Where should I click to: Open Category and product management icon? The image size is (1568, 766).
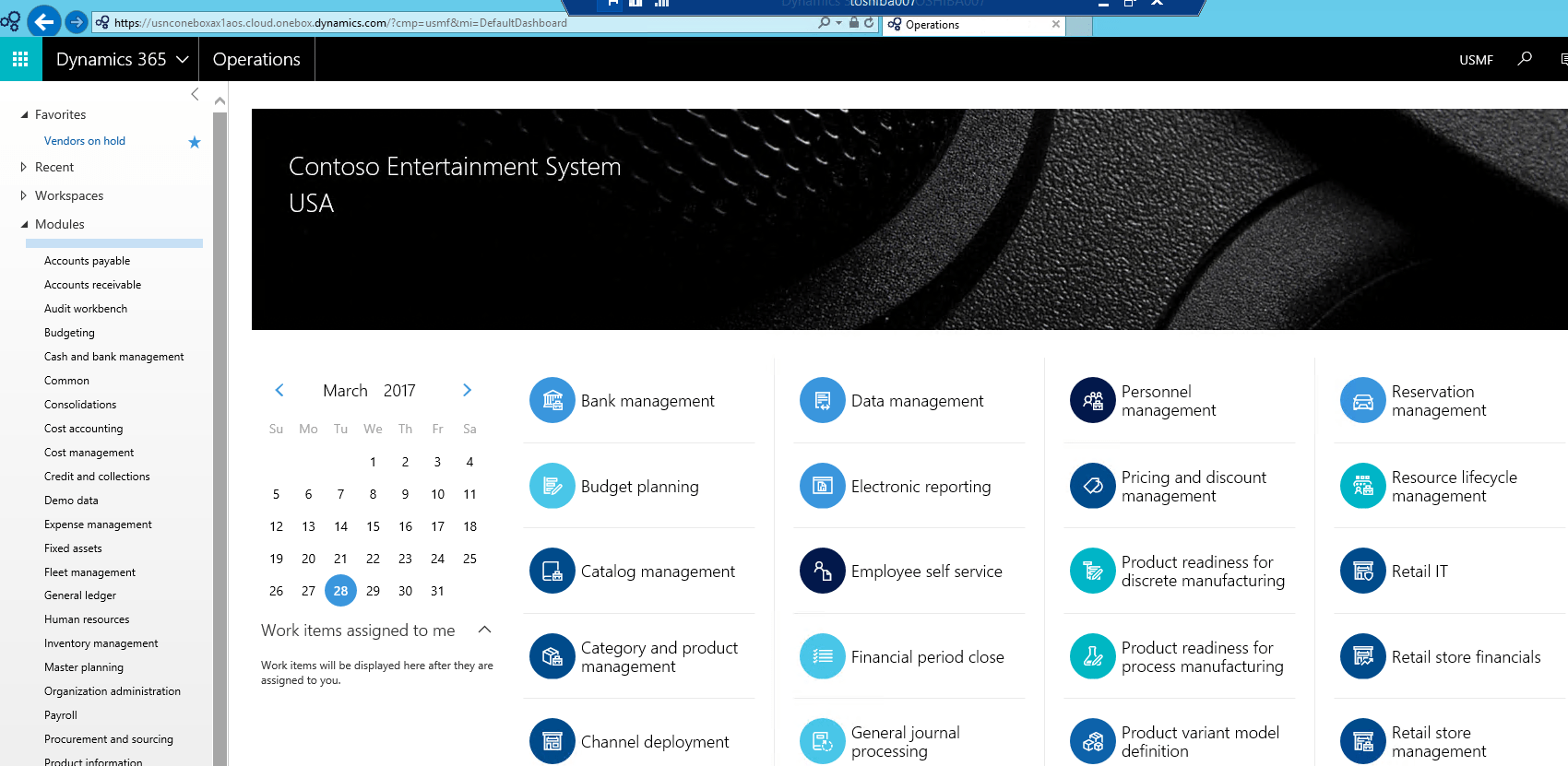coord(552,656)
